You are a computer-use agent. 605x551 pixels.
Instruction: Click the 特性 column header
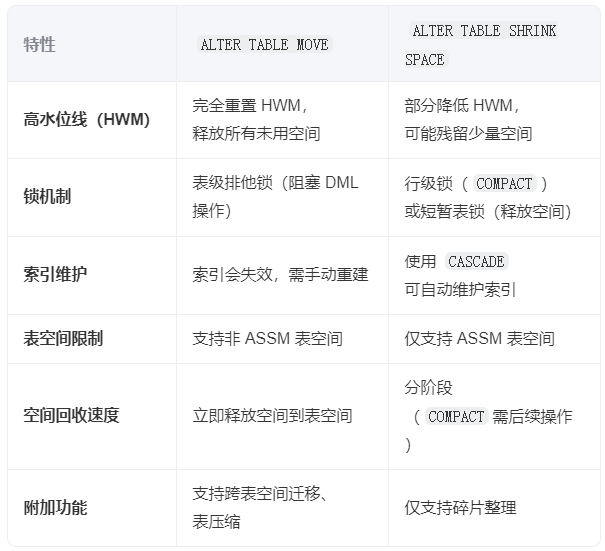pyautogui.click(x=40, y=45)
